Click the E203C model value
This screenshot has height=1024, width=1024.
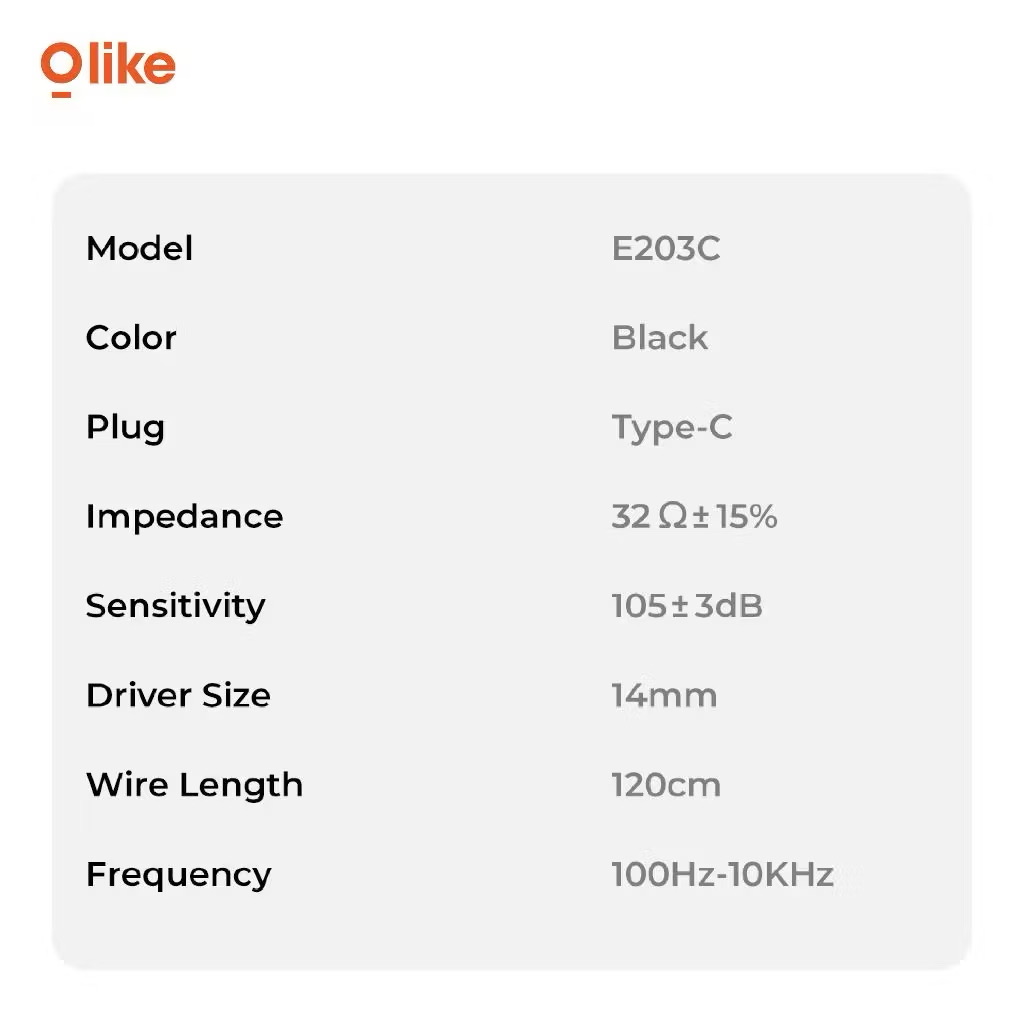tap(665, 248)
